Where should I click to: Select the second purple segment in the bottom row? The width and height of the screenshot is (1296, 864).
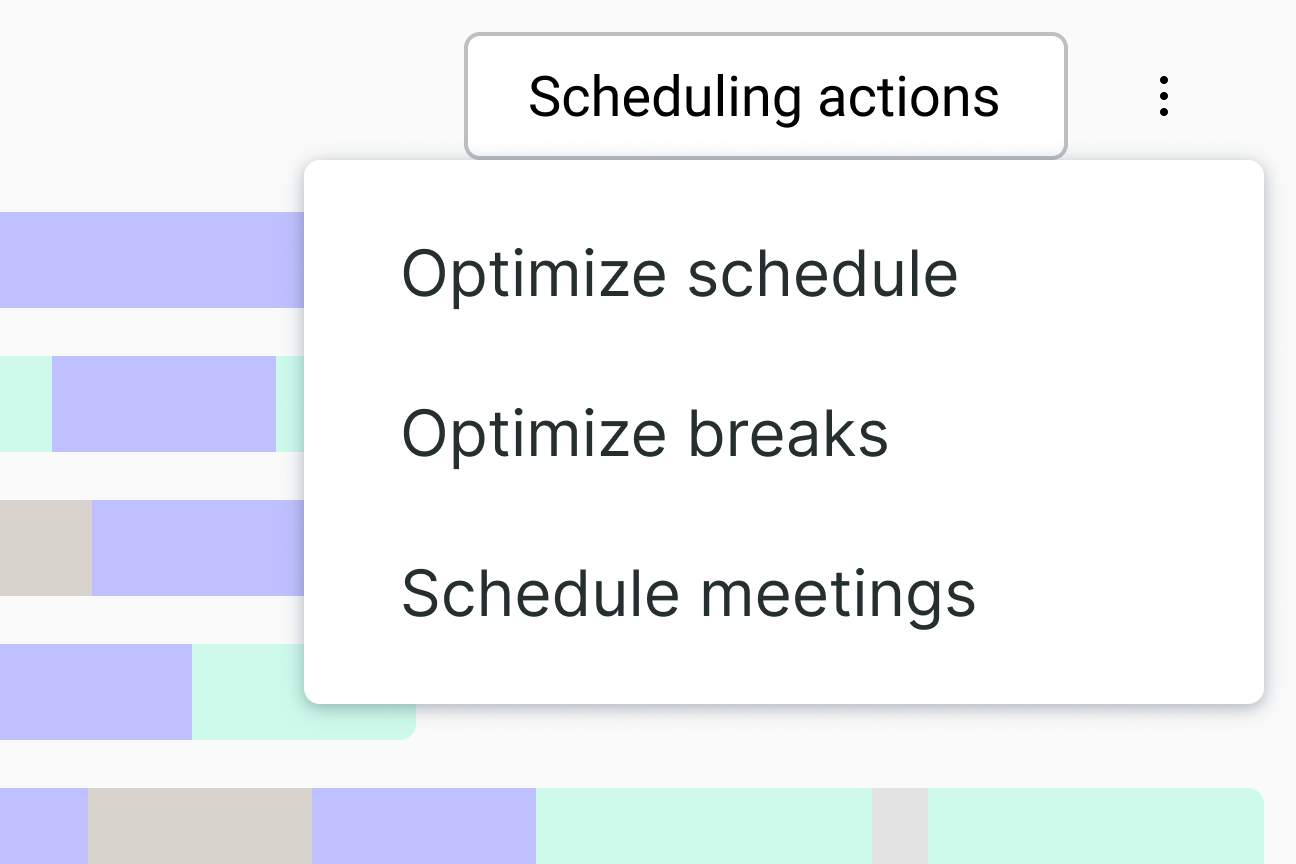click(423, 825)
